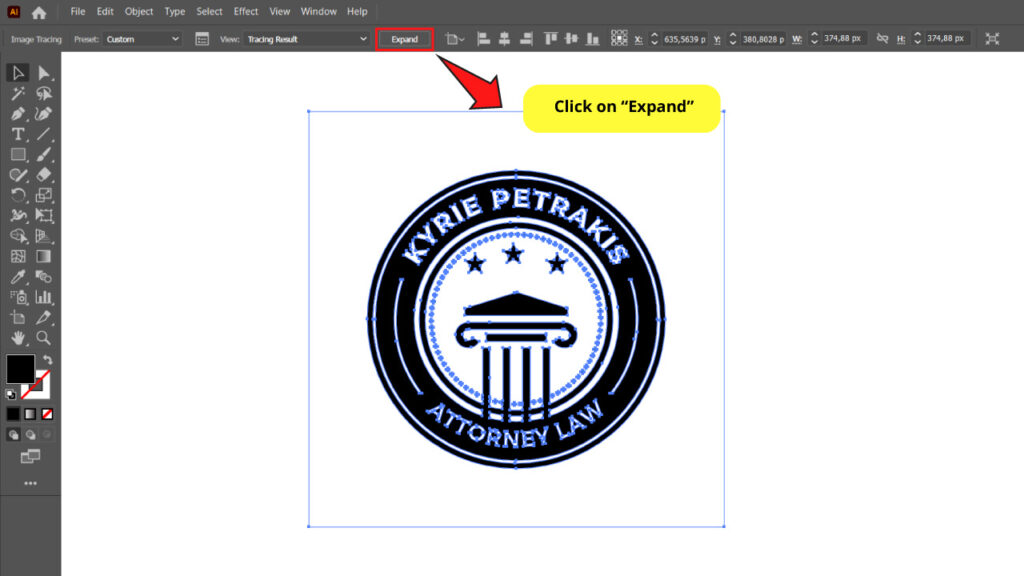
Task: Open the File menu
Action: point(78,11)
